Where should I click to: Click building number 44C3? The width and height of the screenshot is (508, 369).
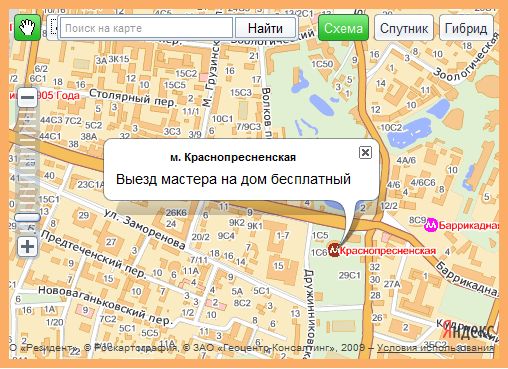click(51, 120)
